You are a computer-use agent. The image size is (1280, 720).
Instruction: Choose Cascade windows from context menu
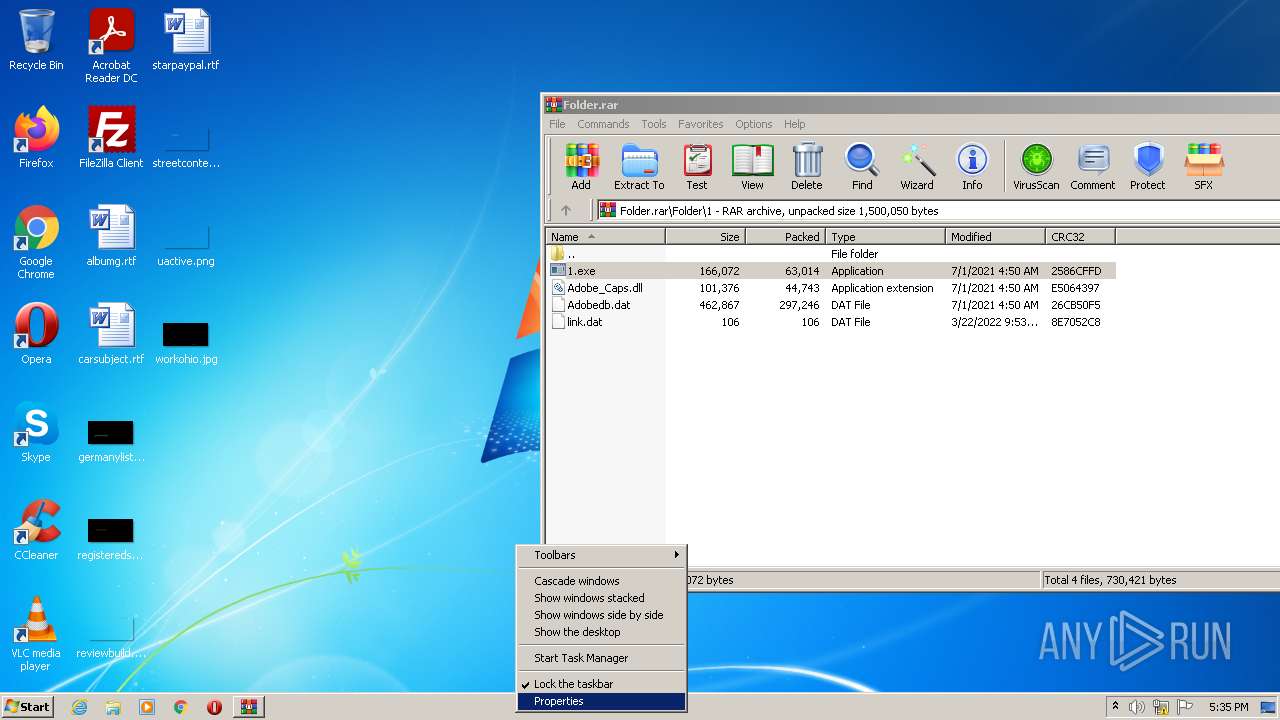pyautogui.click(x=601, y=581)
